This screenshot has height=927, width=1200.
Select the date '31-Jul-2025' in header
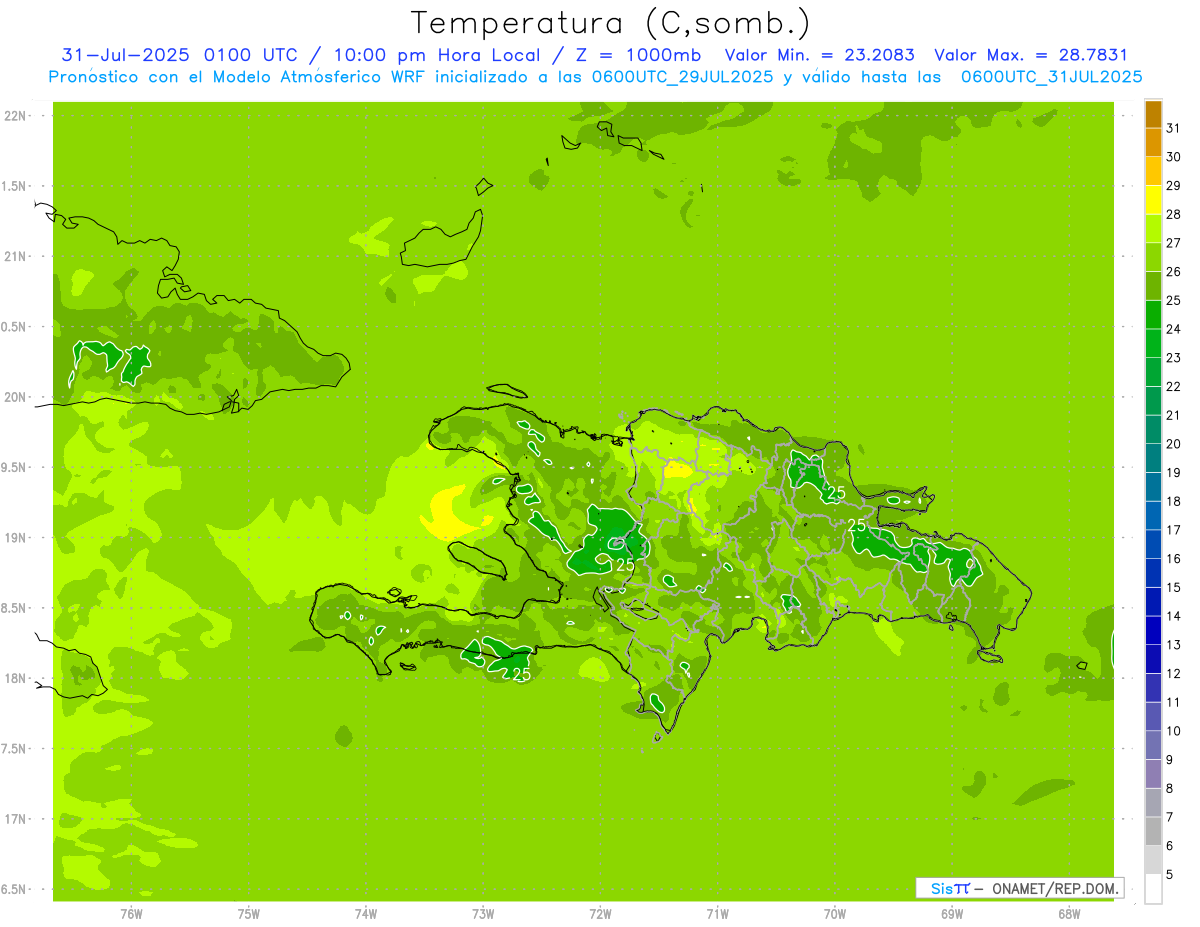pos(127,55)
